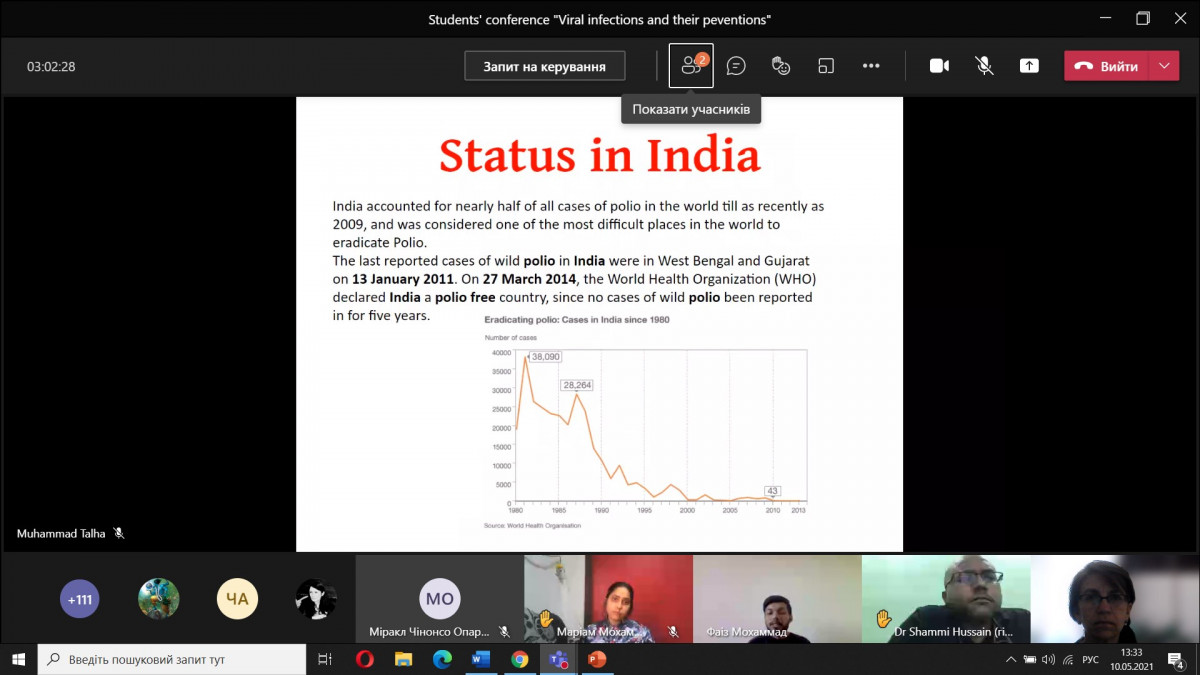Toggle the camera on or off
The height and width of the screenshot is (675, 1200).
[939, 66]
